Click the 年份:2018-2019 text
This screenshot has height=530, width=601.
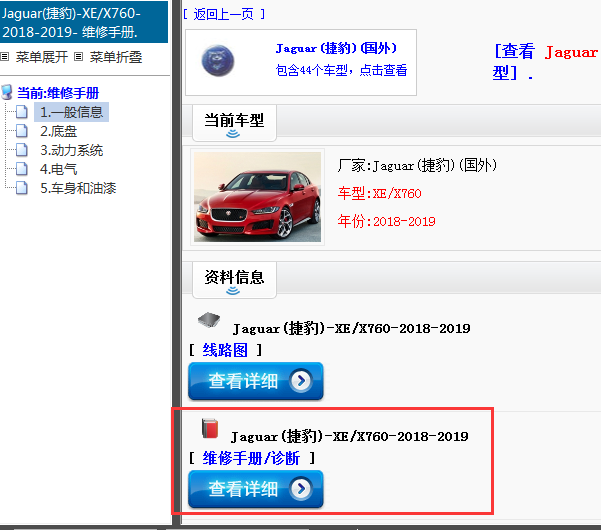coord(386,222)
